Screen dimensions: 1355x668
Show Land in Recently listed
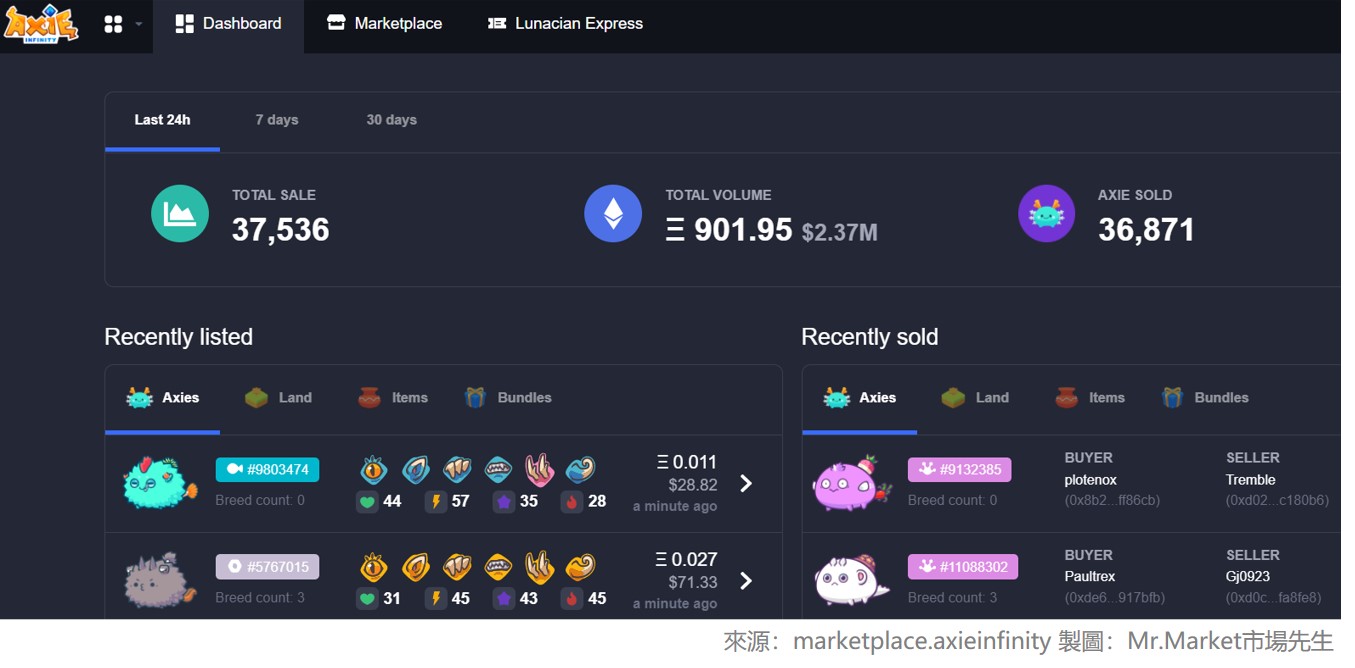coord(279,398)
